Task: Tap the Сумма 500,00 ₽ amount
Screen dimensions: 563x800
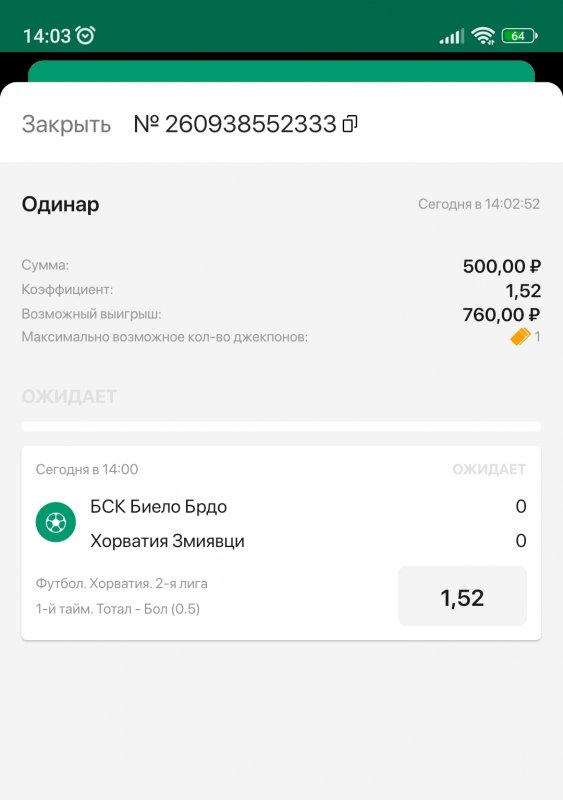Action: (x=502, y=266)
